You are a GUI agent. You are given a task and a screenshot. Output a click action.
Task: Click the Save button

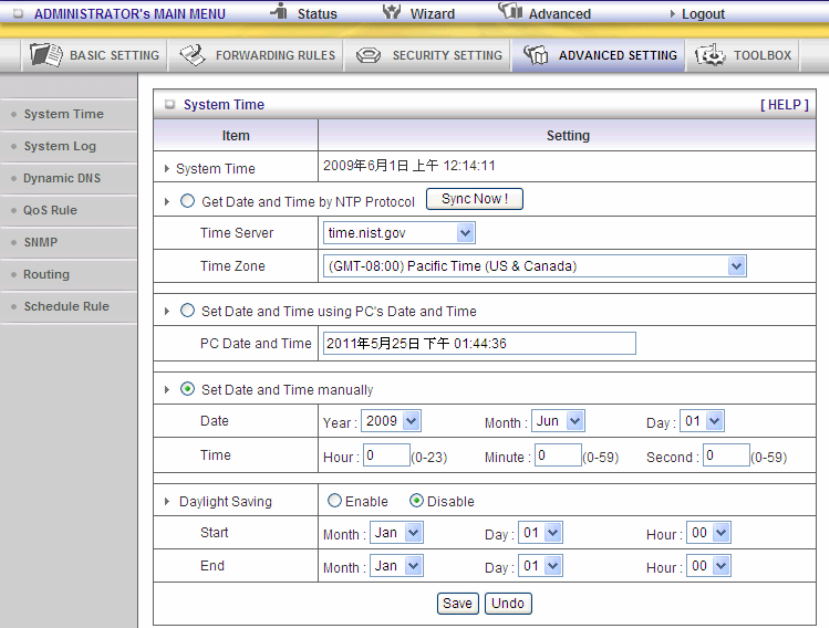(x=458, y=603)
